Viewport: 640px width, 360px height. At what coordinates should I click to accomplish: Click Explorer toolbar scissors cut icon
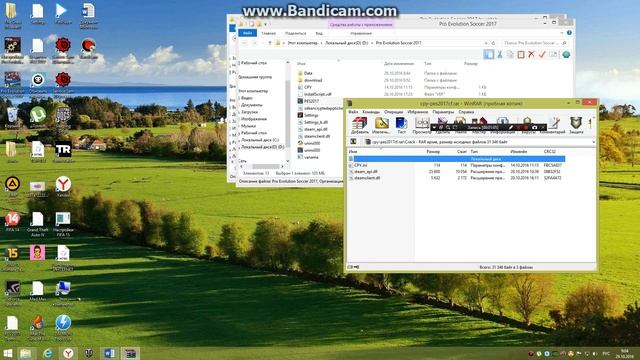pyautogui.click(x=500, y=54)
